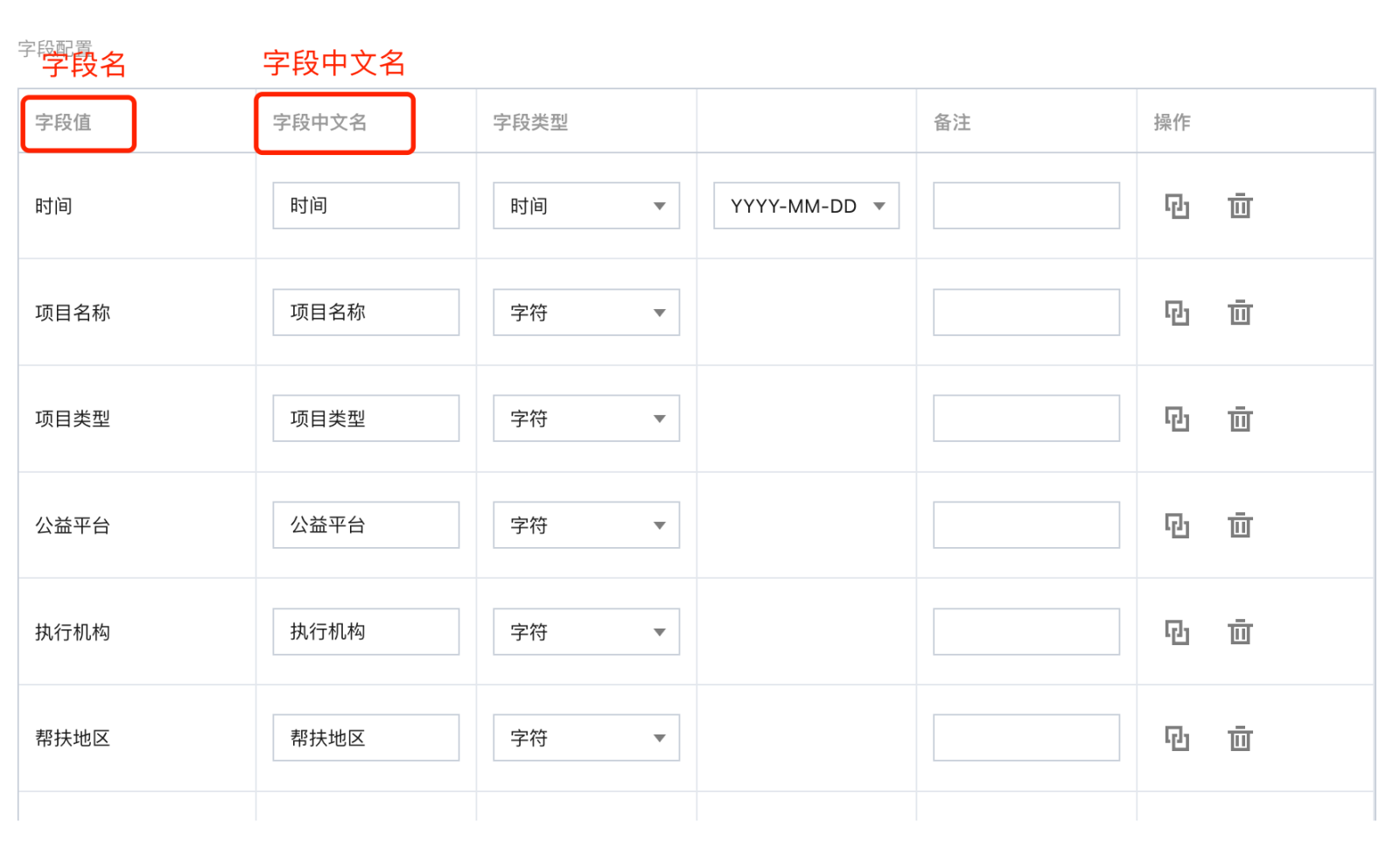Delete the 执行机构 field row
Image resolution: width=1400 pixels, height=857 pixels.
[1240, 632]
